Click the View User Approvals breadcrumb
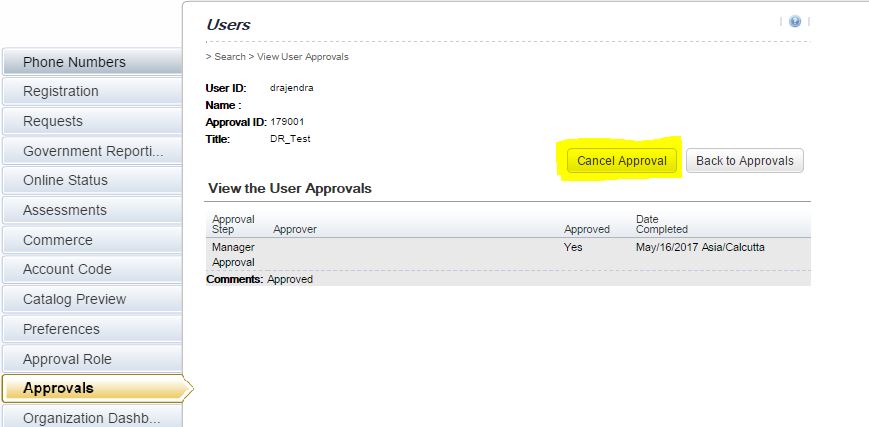Screen dimensions: 869x427 303,57
